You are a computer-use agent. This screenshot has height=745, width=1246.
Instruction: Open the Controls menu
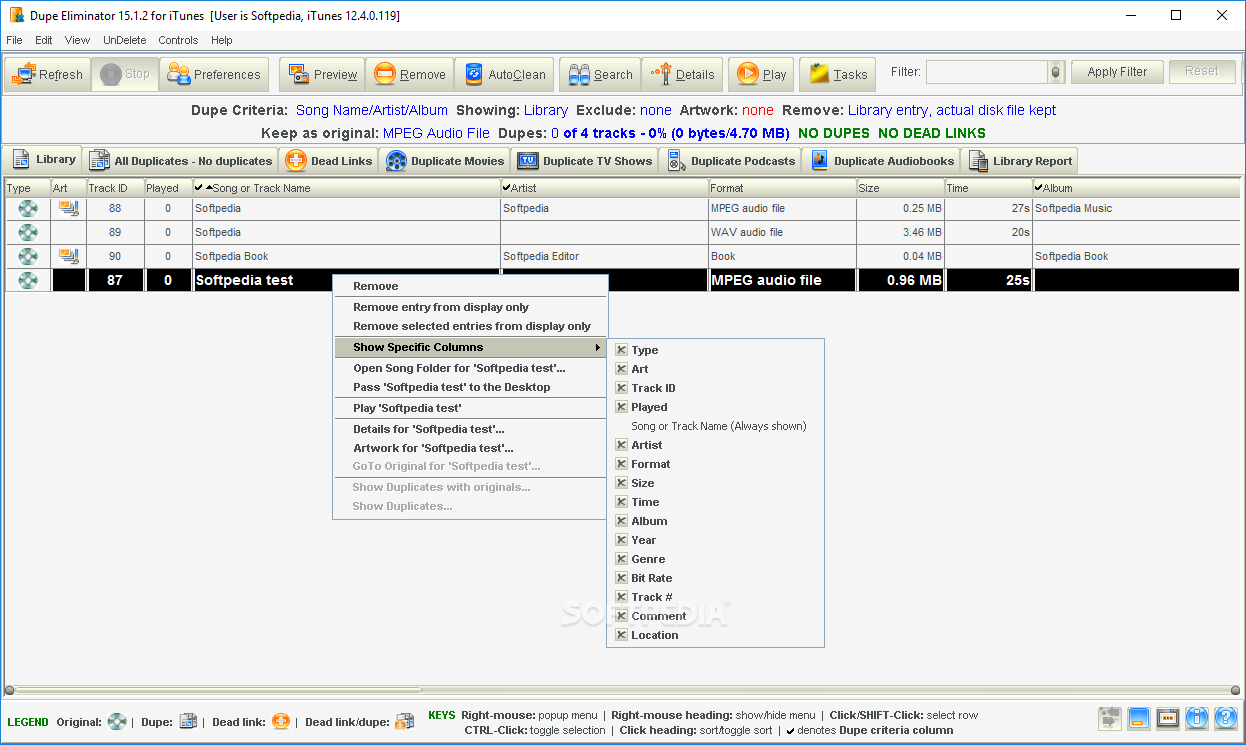click(x=178, y=40)
